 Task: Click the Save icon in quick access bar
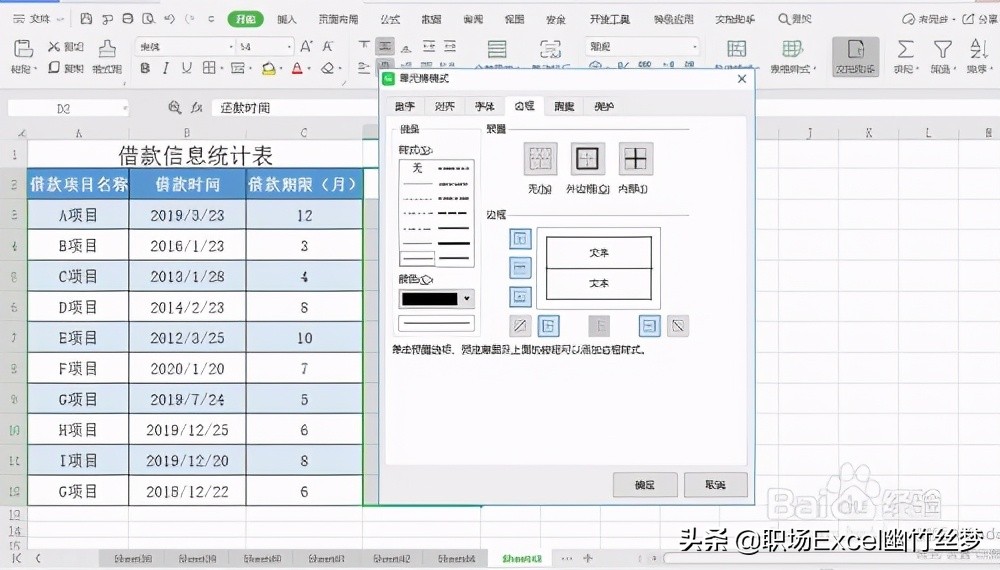pos(86,19)
